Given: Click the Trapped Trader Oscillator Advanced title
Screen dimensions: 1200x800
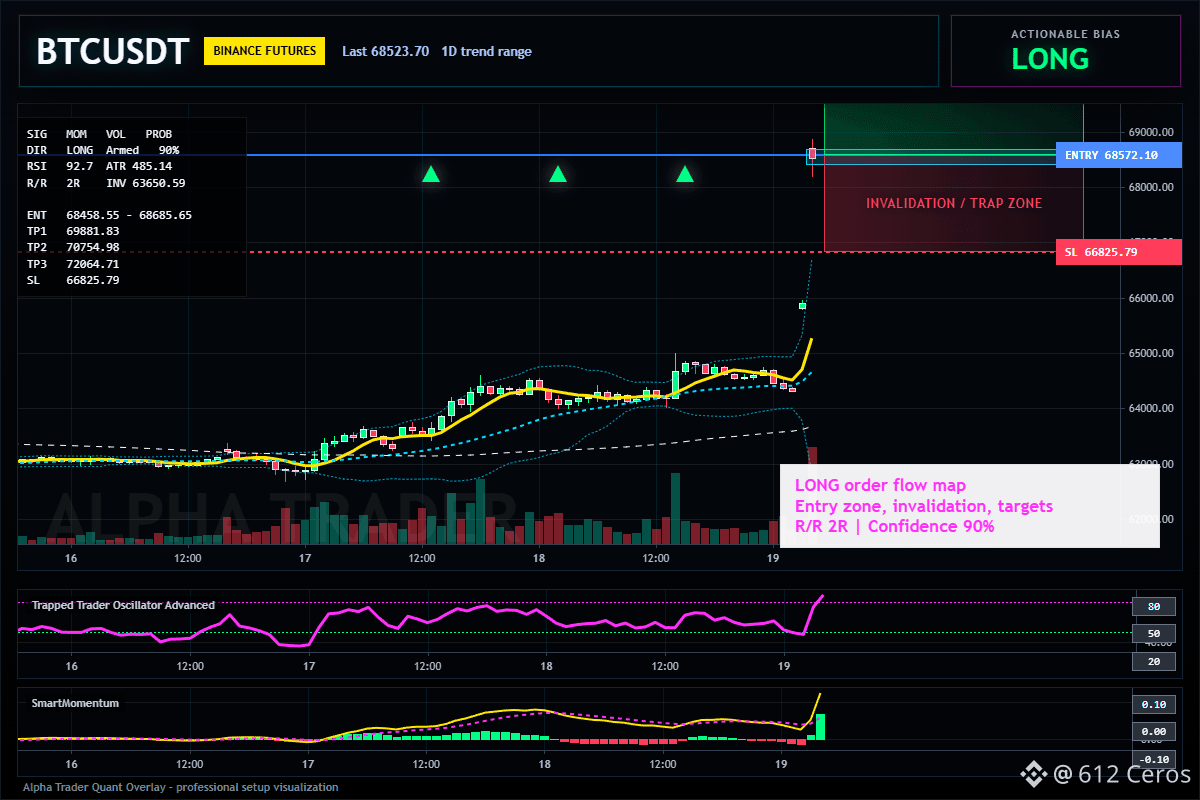Looking at the screenshot, I should click(x=123, y=605).
